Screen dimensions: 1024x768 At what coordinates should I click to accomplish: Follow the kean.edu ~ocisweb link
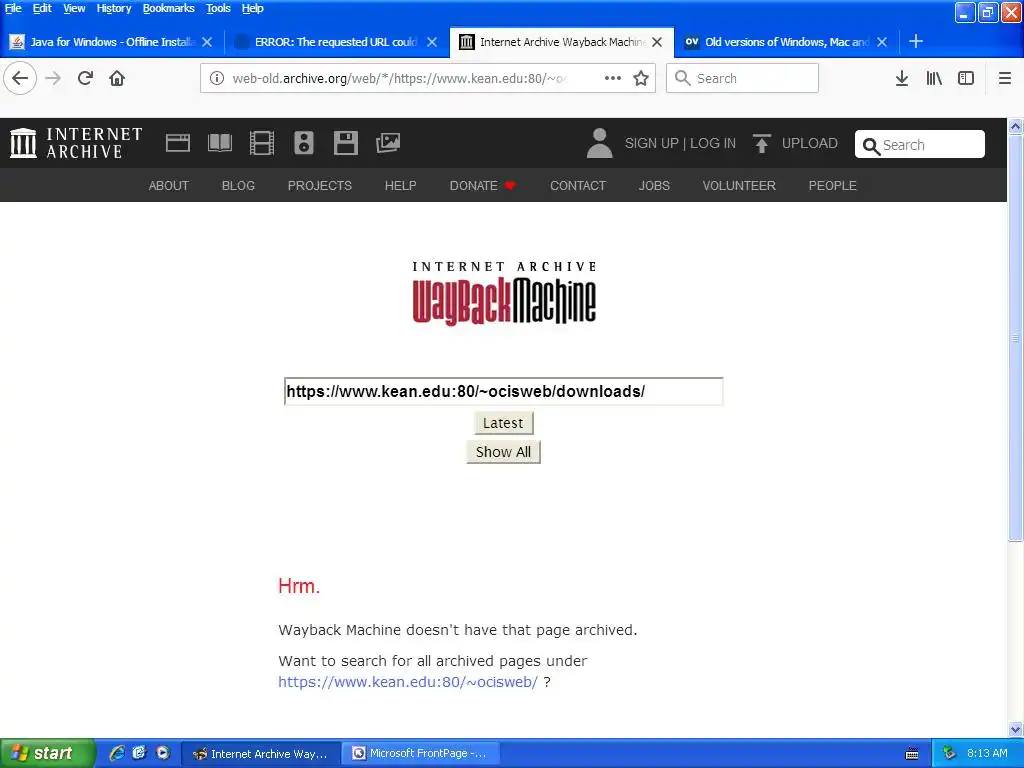click(408, 682)
